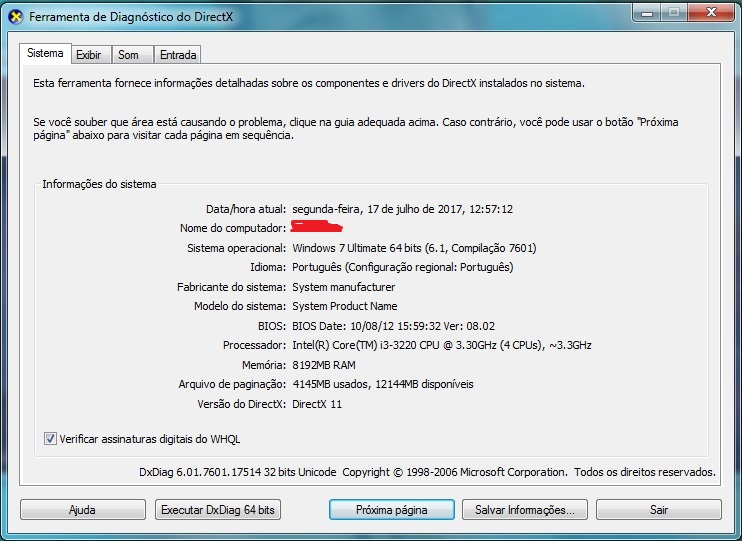Open the Som tab
The height and width of the screenshot is (541, 742).
click(128, 55)
